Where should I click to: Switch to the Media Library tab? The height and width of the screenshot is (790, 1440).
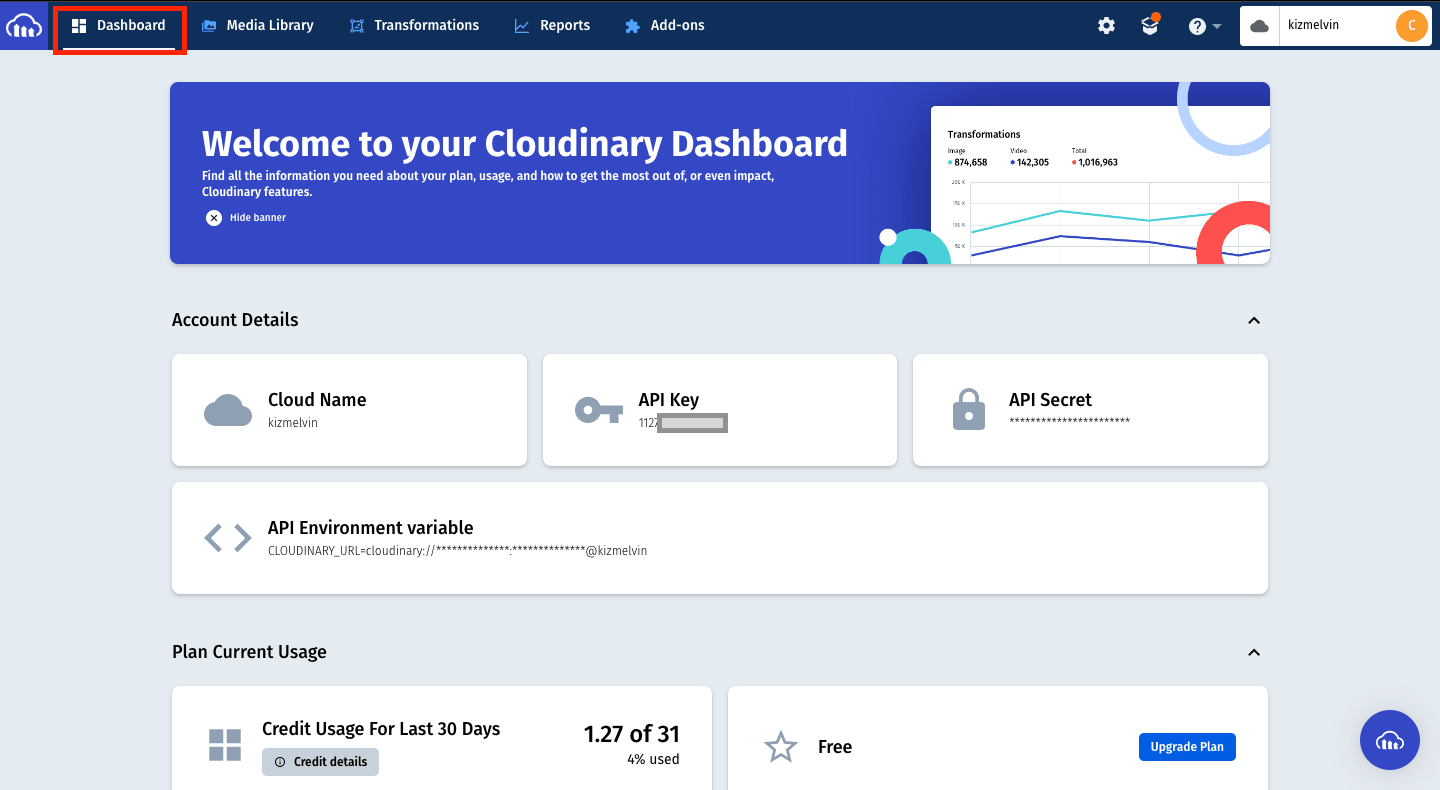(258, 26)
